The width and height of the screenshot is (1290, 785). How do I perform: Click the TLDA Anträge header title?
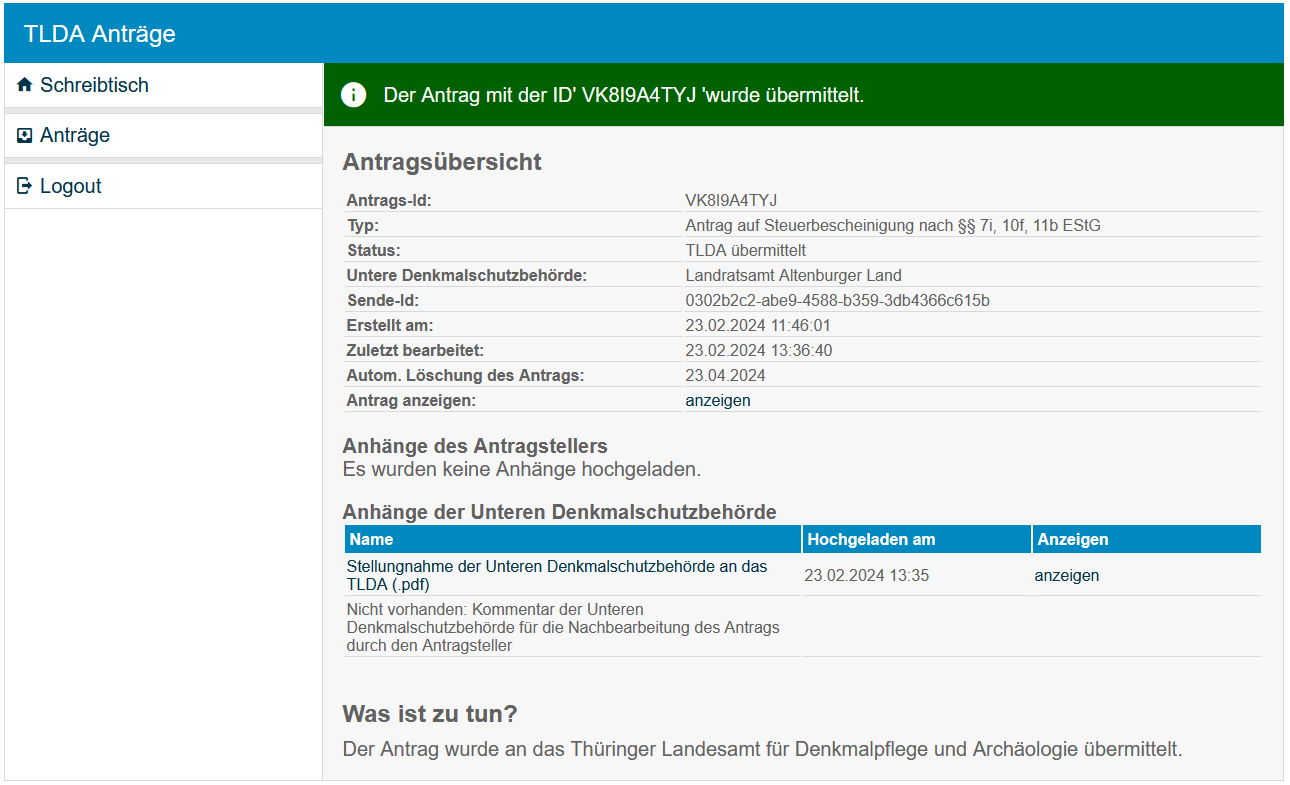click(100, 34)
